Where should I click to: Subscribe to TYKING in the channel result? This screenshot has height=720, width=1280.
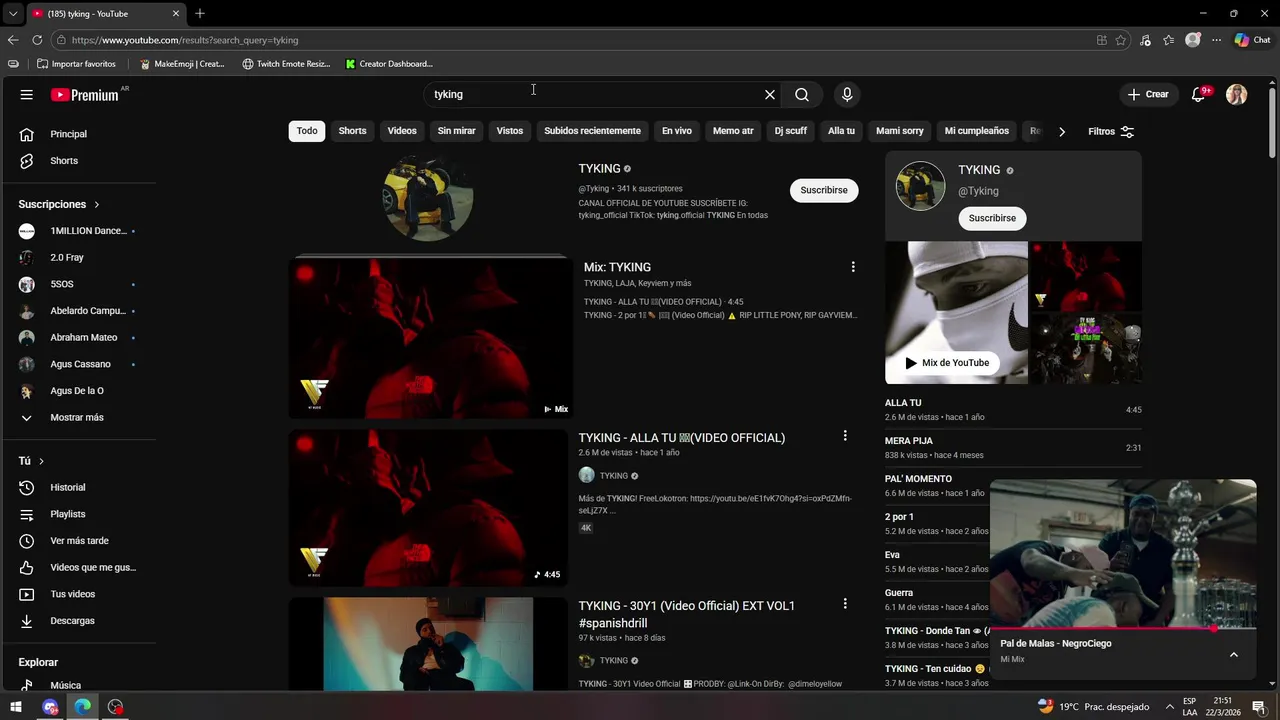(824, 190)
